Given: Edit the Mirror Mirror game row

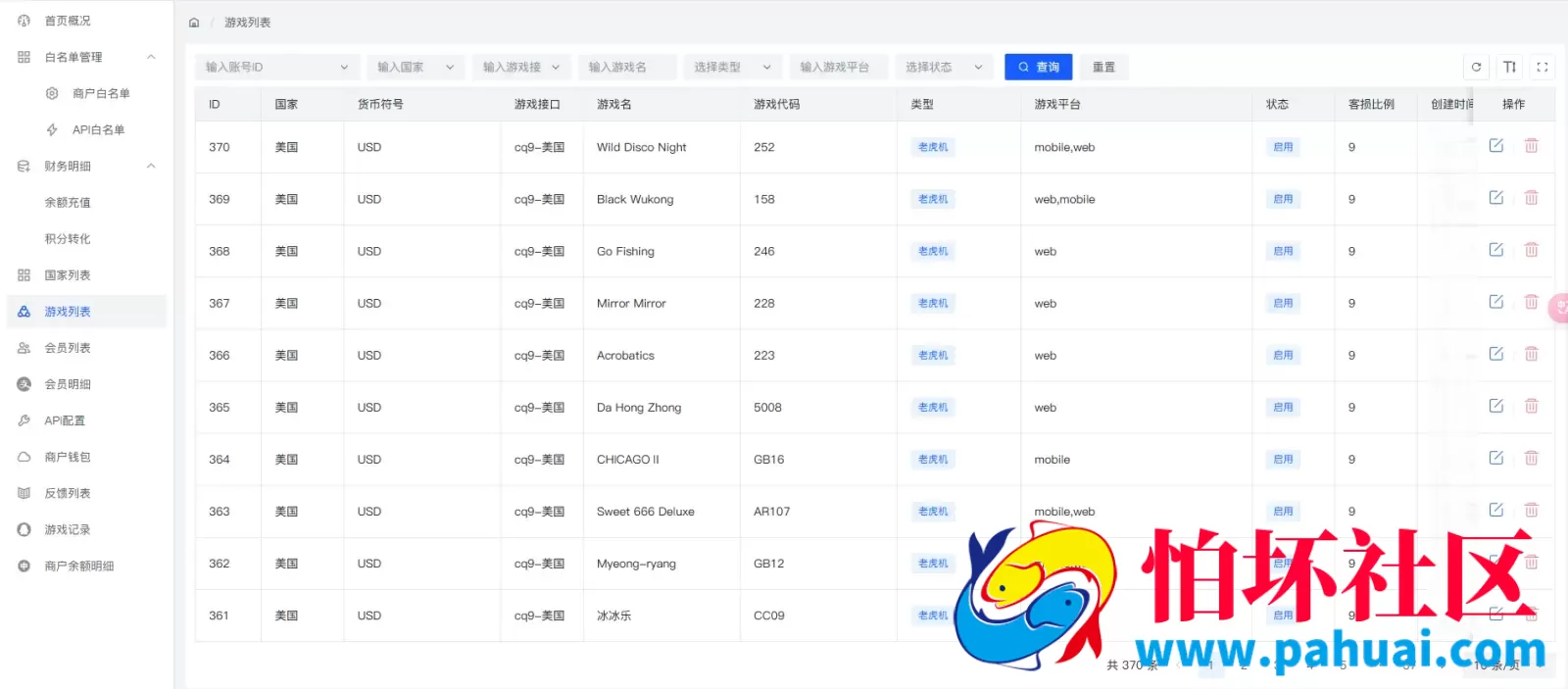Looking at the screenshot, I should tap(1496, 302).
